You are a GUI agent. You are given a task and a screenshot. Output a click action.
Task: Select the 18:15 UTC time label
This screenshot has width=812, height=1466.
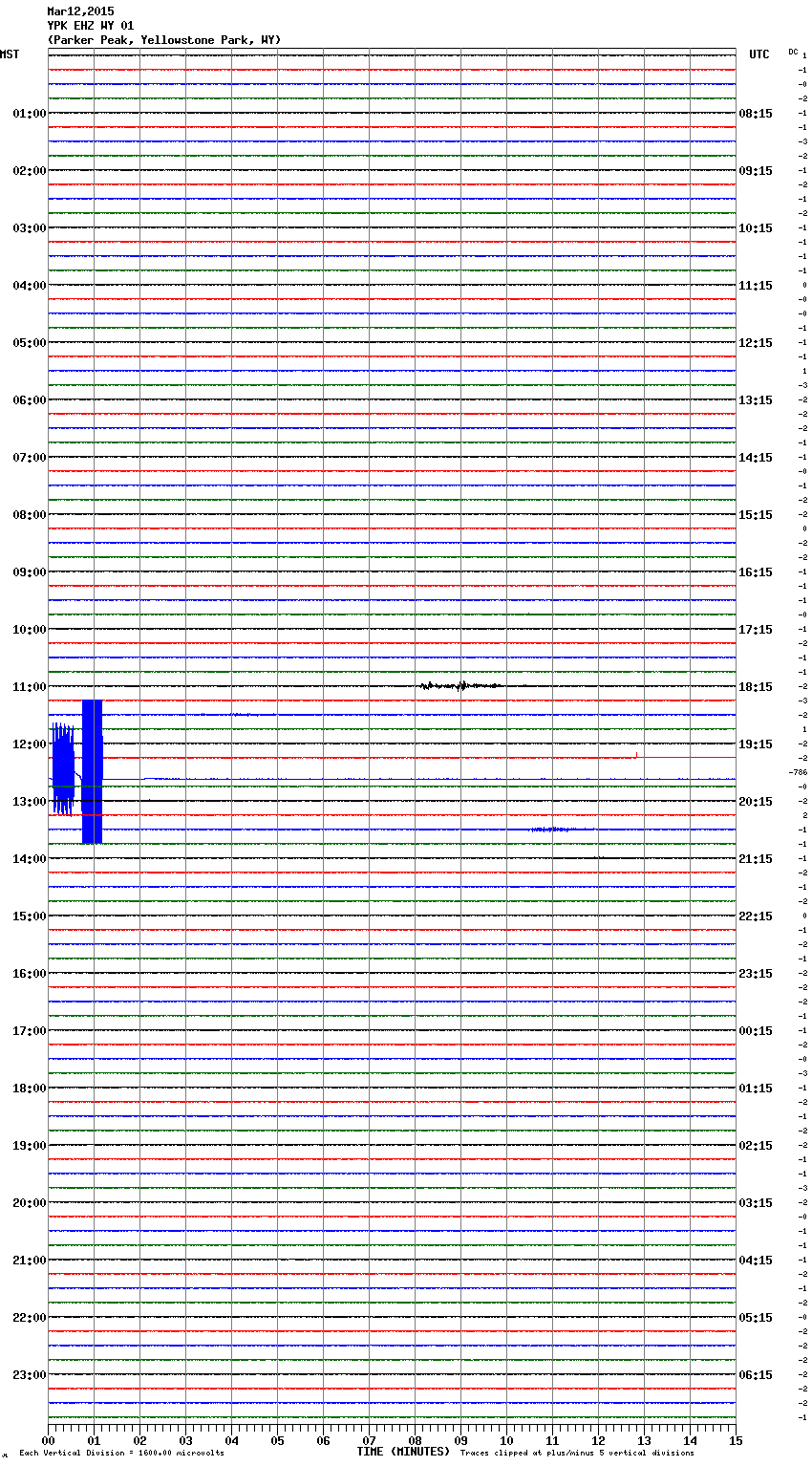point(756,687)
